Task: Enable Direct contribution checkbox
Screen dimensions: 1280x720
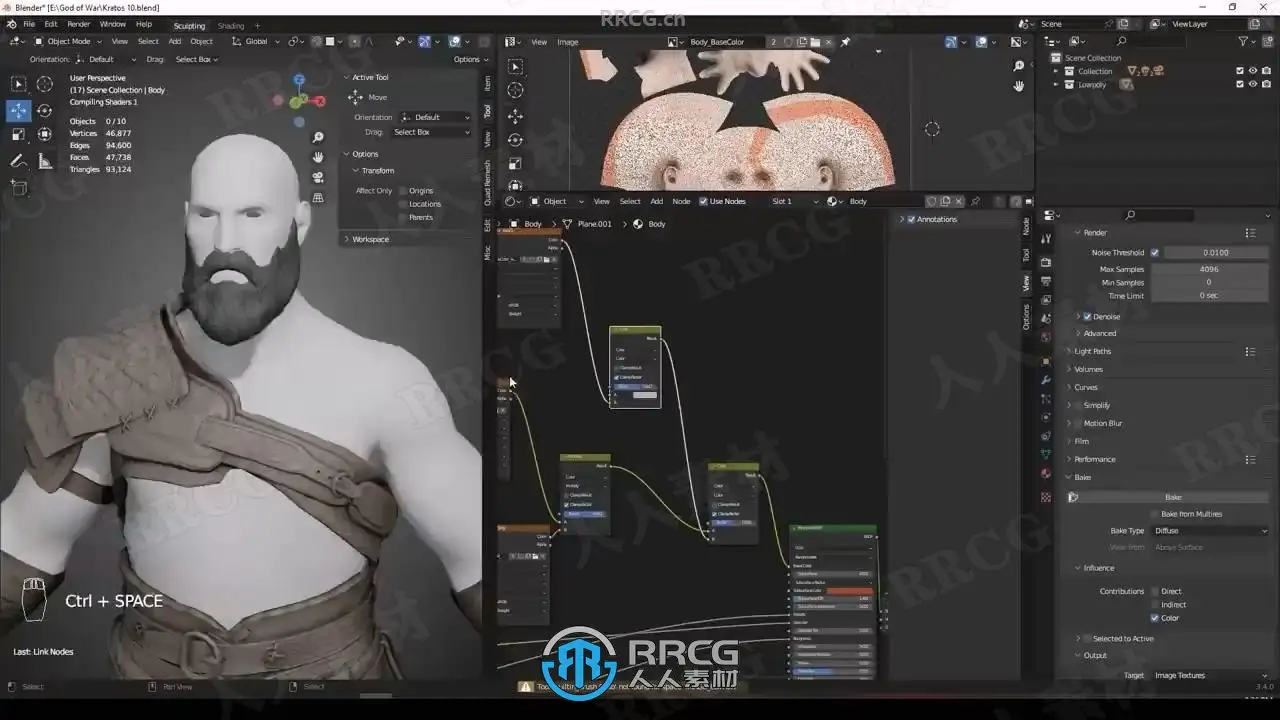Action: [1154, 591]
